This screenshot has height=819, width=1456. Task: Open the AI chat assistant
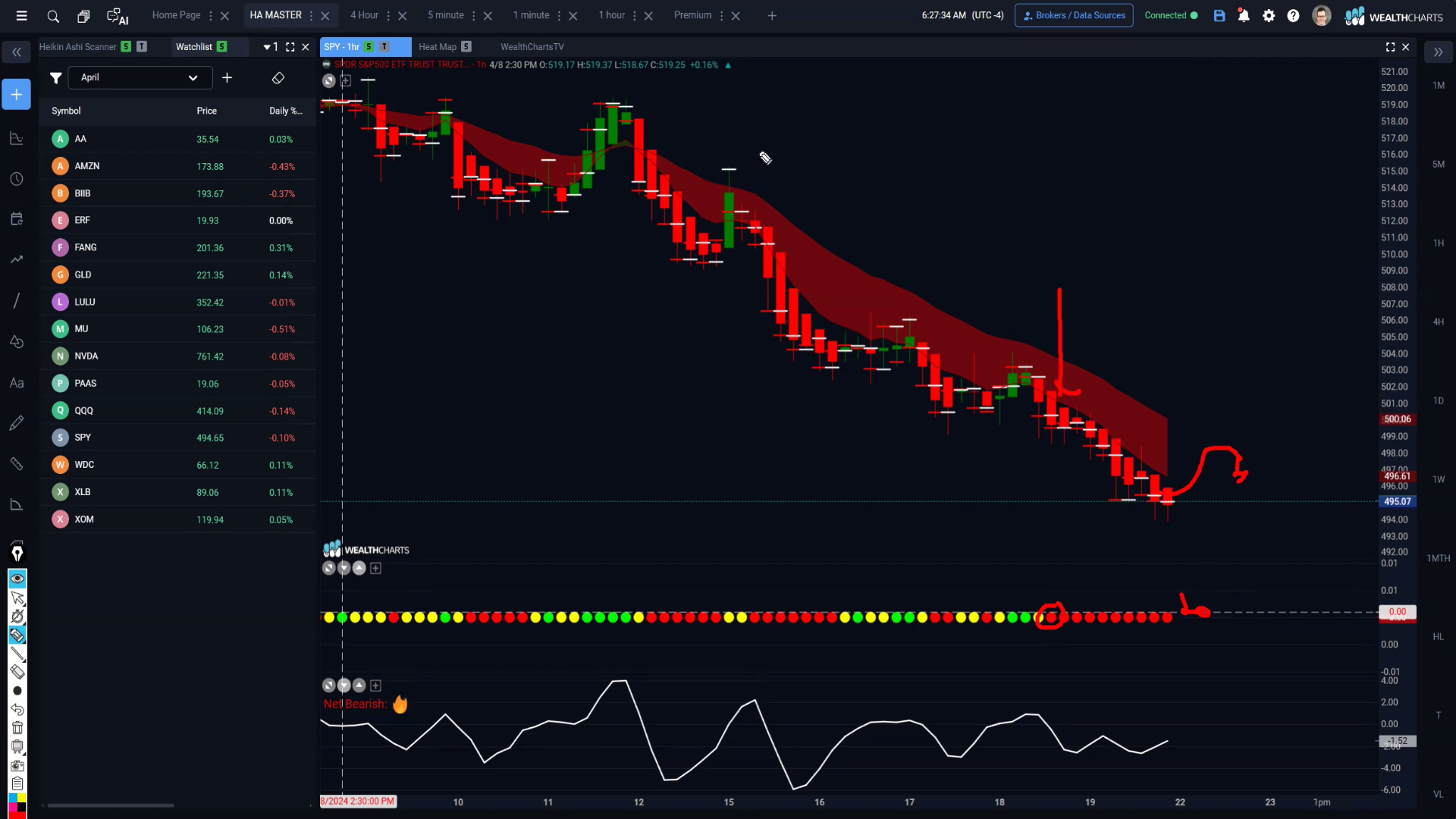point(118,15)
